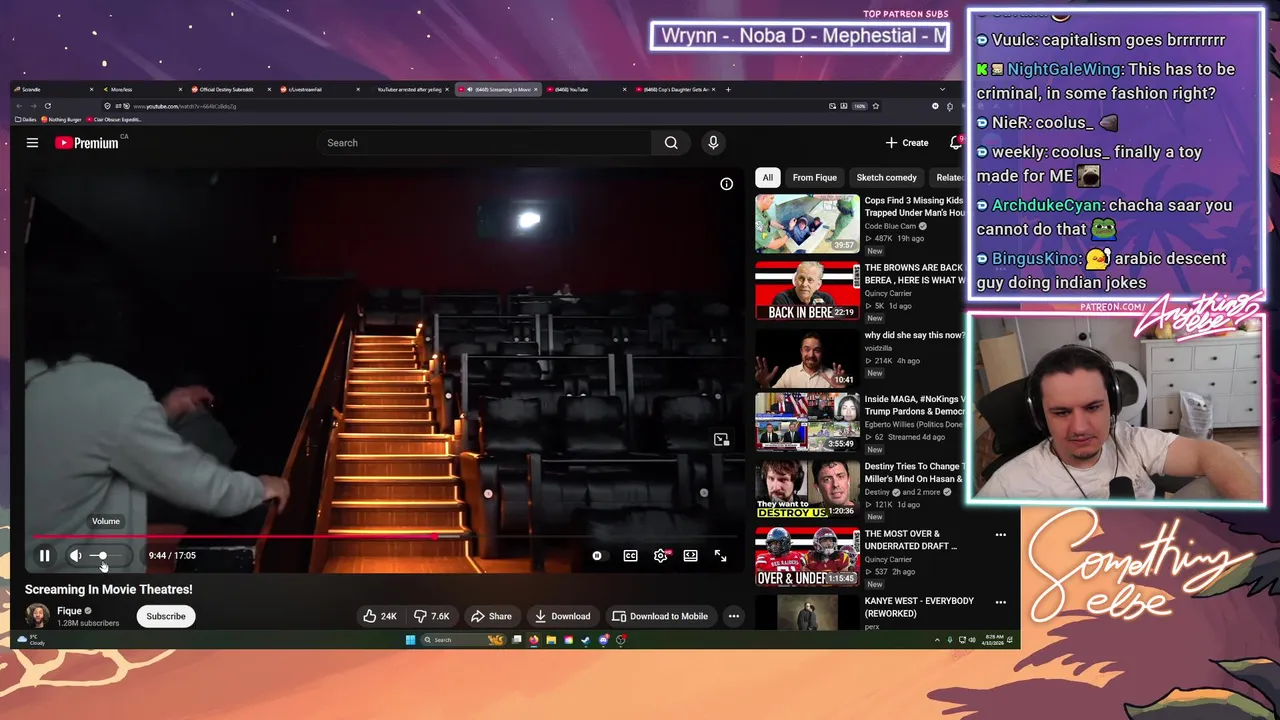Reload the page in the browser

[47, 106]
